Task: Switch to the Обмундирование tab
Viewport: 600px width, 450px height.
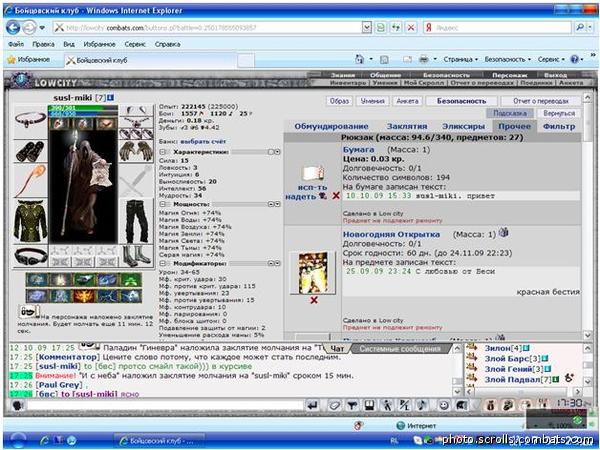Action: tap(331, 126)
